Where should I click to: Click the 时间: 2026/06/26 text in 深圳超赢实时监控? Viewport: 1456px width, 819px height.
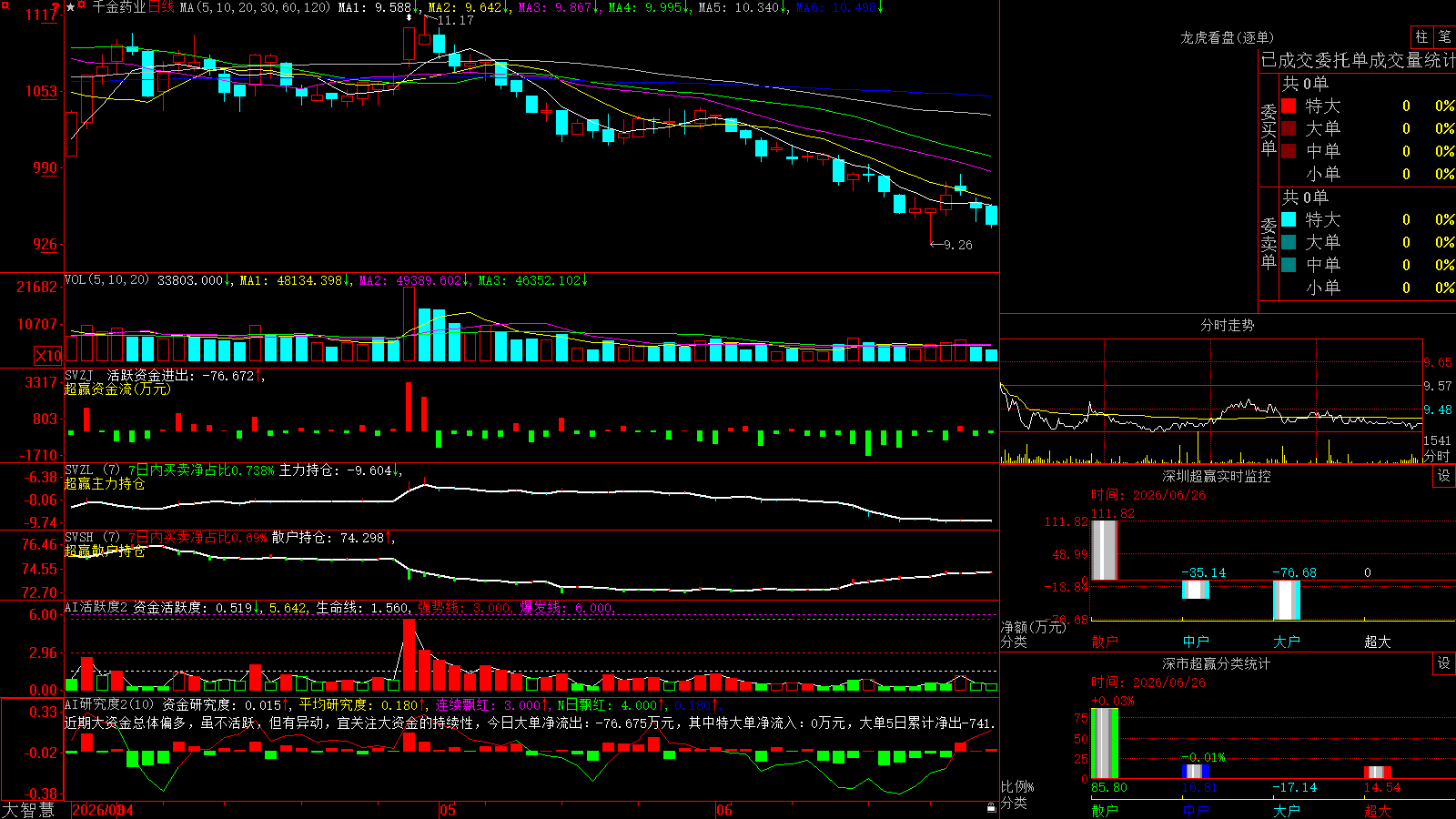coord(1148,495)
